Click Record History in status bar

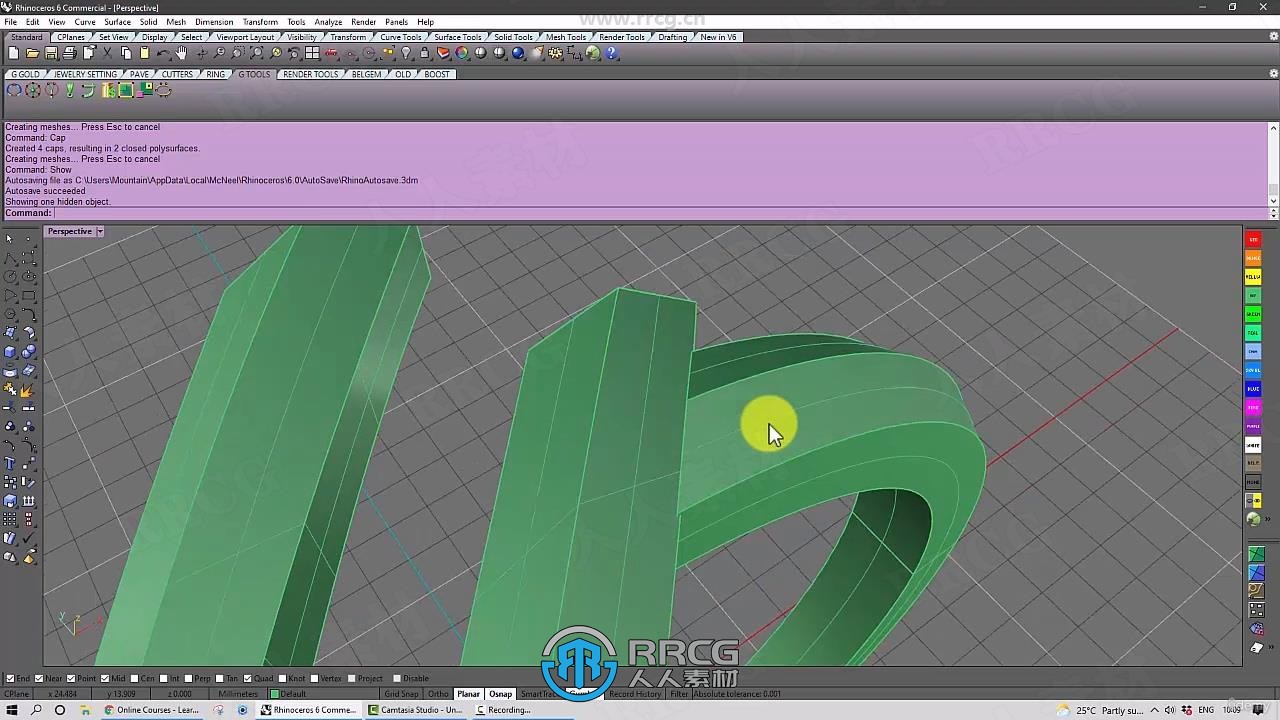point(635,694)
